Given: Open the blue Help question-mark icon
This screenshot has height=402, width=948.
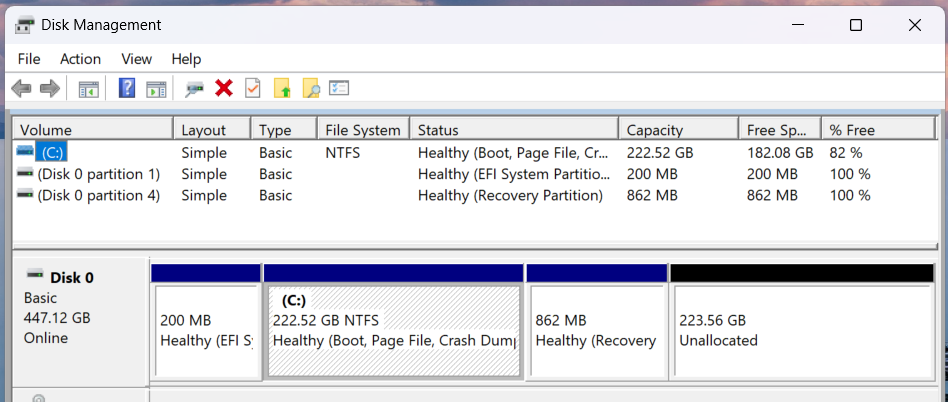Looking at the screenshot, I should pos(126,88).
